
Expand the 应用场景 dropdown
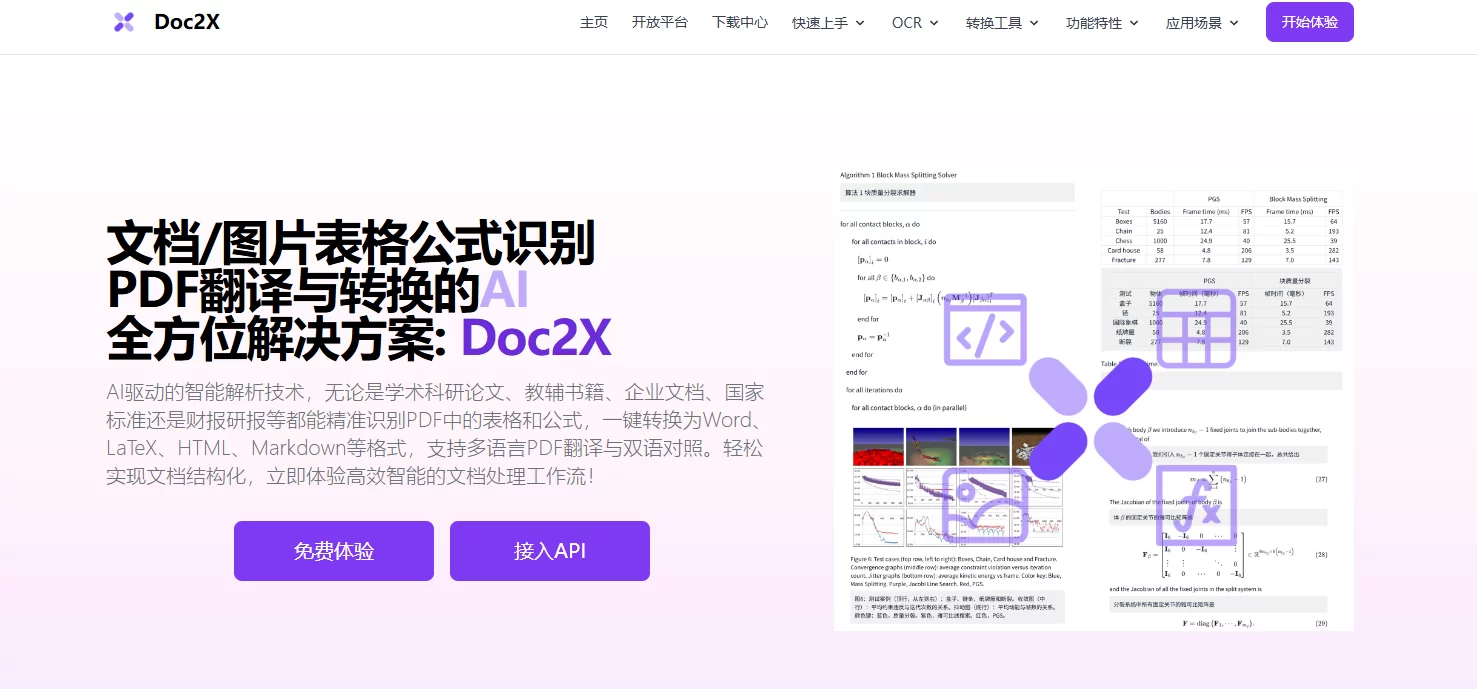[x=1202, y=23]
